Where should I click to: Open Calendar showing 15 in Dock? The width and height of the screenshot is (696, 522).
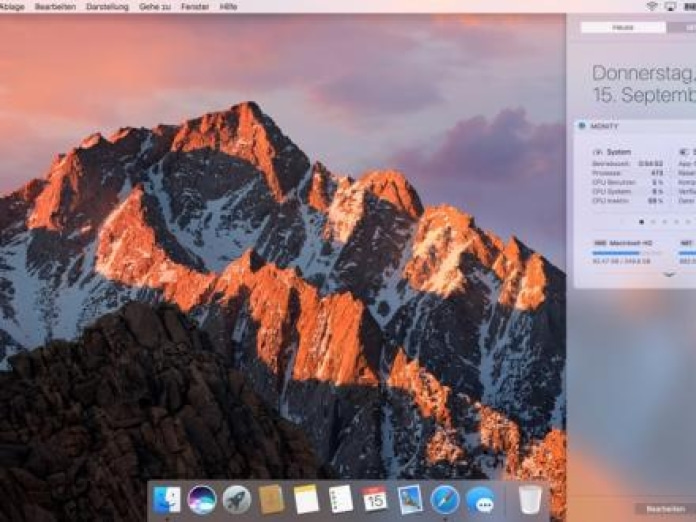(375, 500)
